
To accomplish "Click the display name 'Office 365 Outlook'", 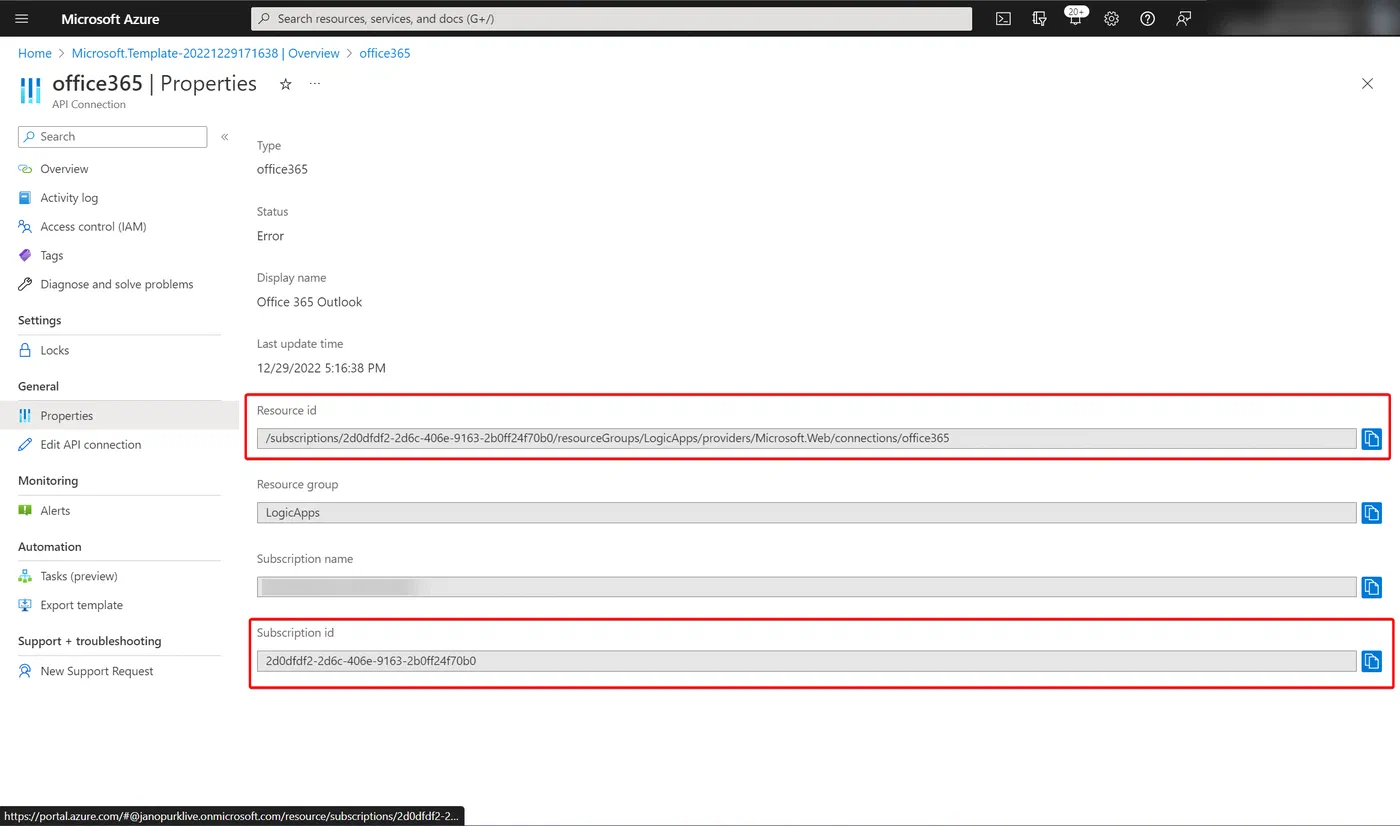I will (x=310, y=302).
